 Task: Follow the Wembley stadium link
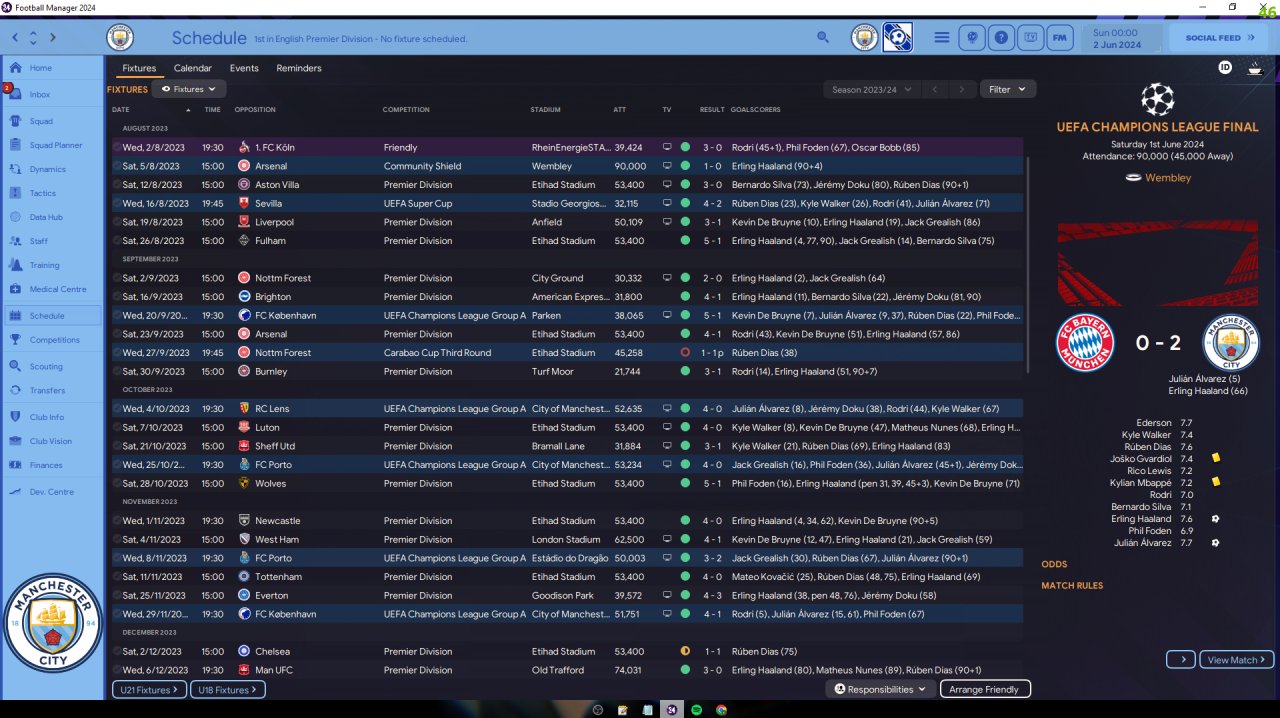pos(1168,178)
